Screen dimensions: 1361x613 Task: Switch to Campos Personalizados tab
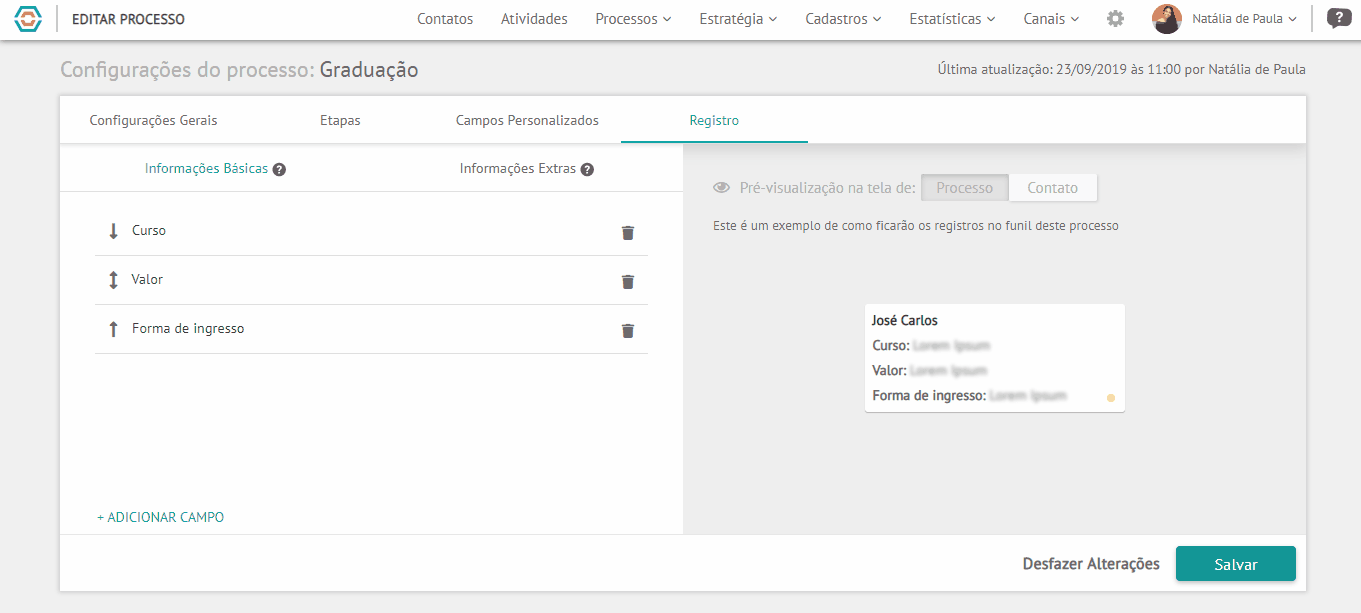pos(527,120)
